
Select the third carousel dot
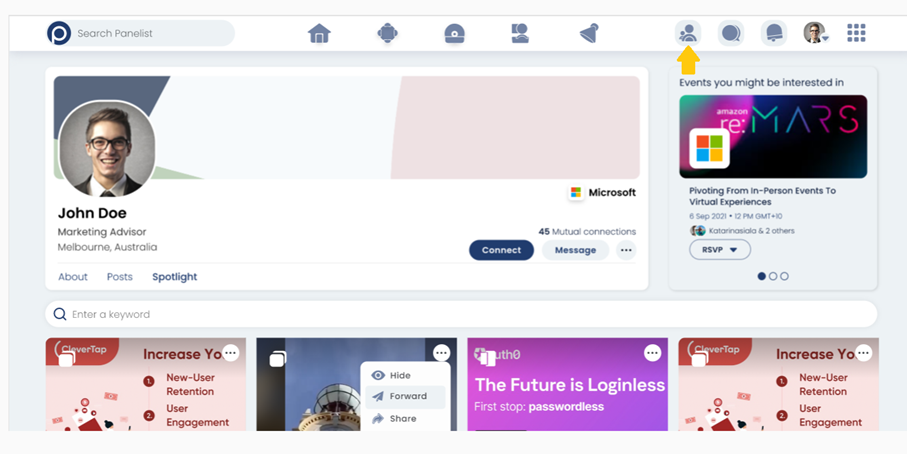pyautogui.click(x=784, y=276)
